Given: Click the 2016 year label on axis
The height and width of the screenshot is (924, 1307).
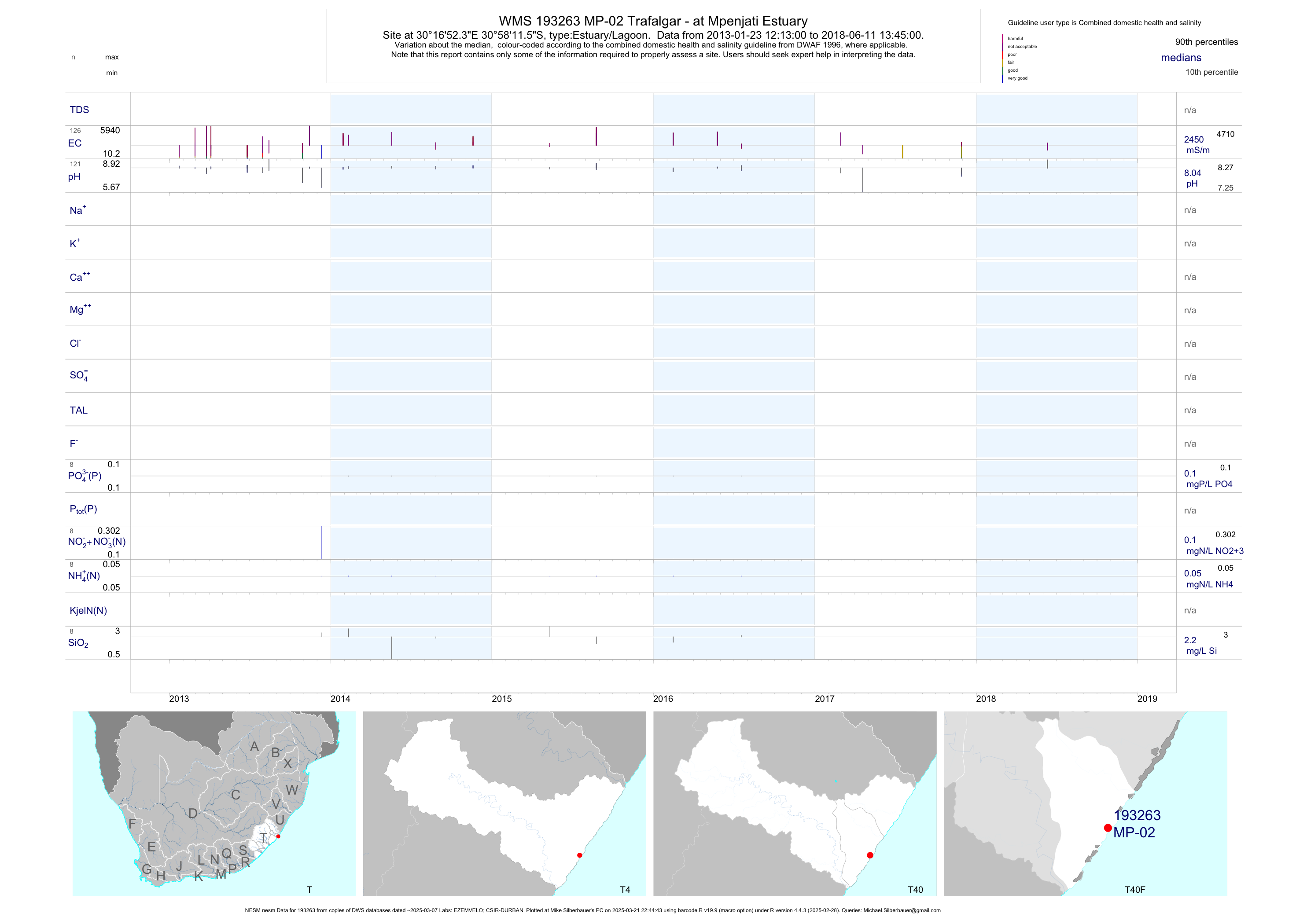Looking at the screenshot, I should coord(663,699).
